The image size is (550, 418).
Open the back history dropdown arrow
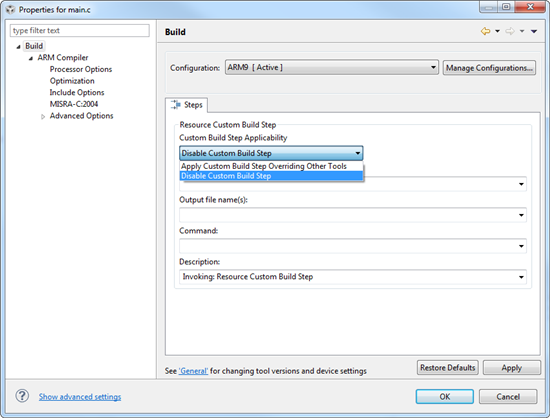click(x=497, y=31)
